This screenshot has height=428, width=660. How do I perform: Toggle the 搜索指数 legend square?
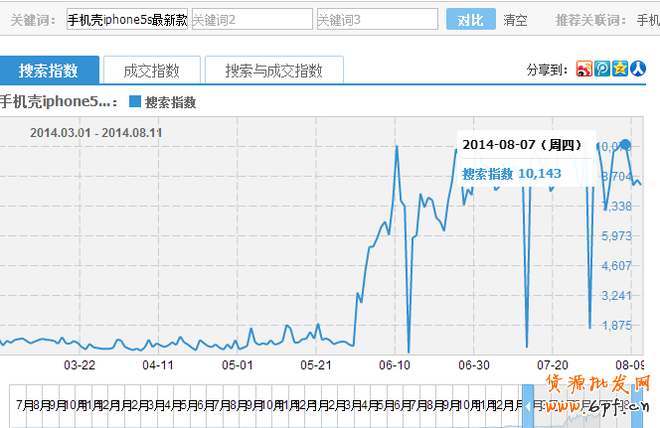tap(135, 102)
